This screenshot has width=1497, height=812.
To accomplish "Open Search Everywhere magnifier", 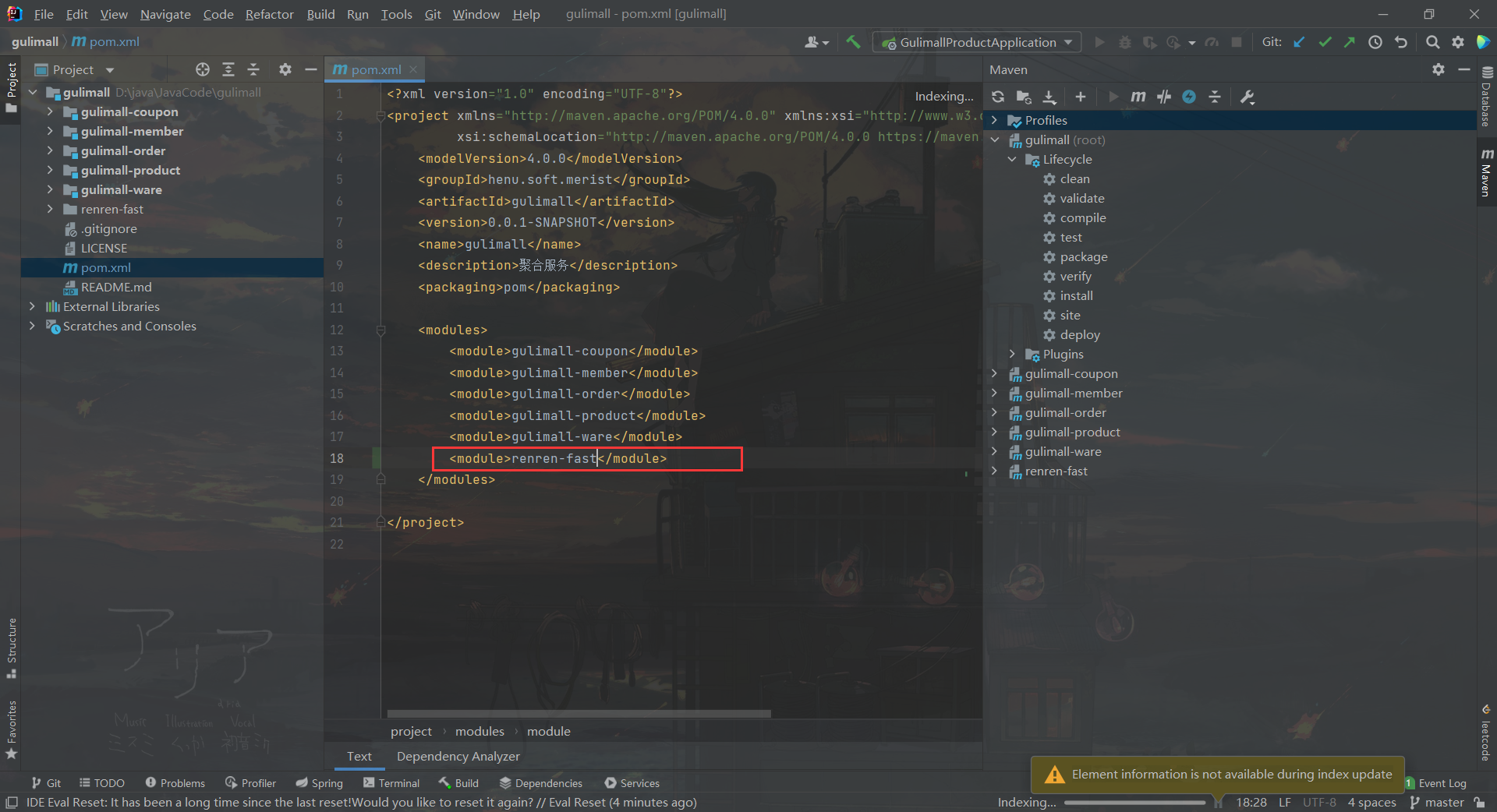I will click(1432, 42).
